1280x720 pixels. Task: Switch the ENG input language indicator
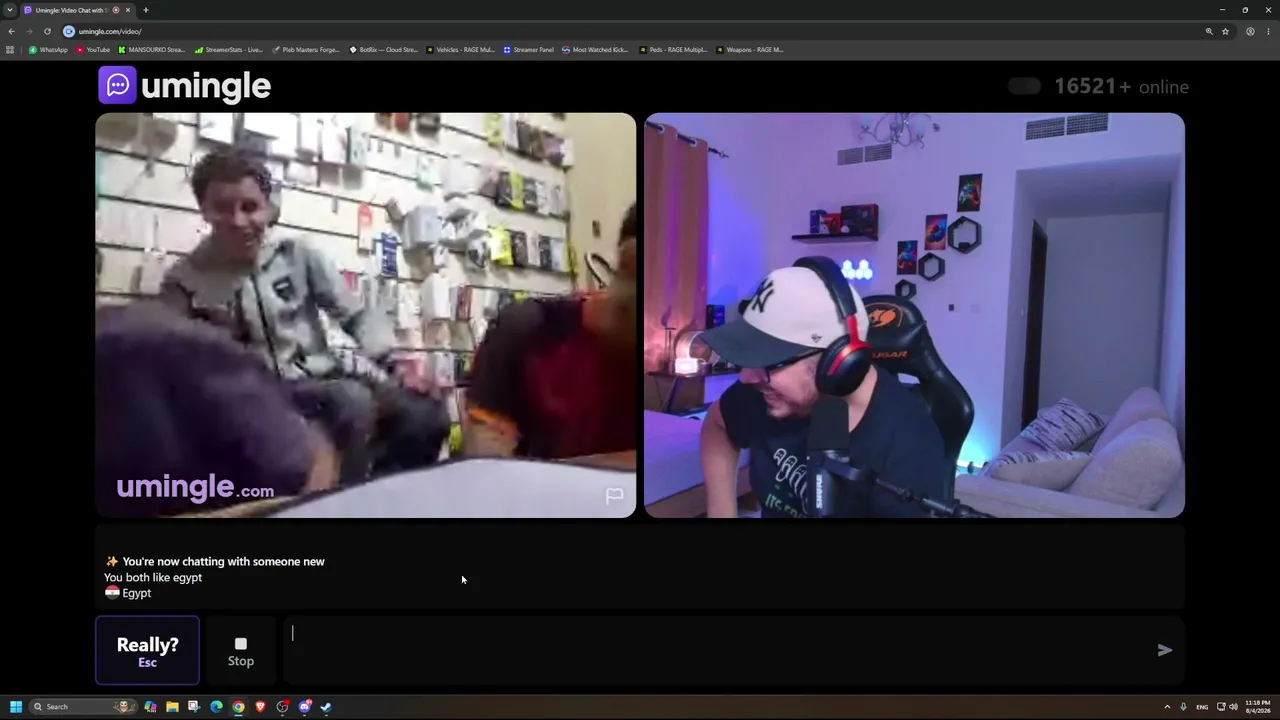coord(1202,707)
